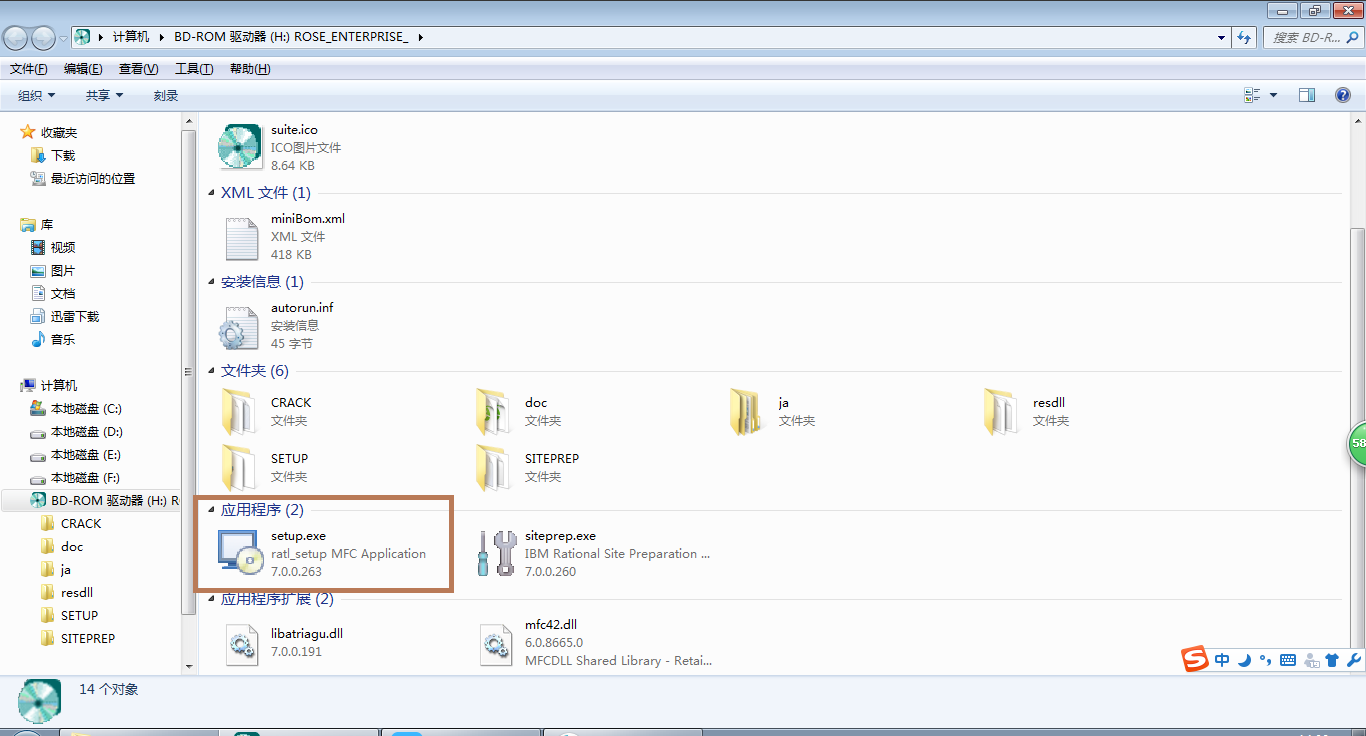The height and width of the screenshot is (736, 1366).
Task: Collapse the 文件夹 (6) group
Action: [x=211, y=371]
